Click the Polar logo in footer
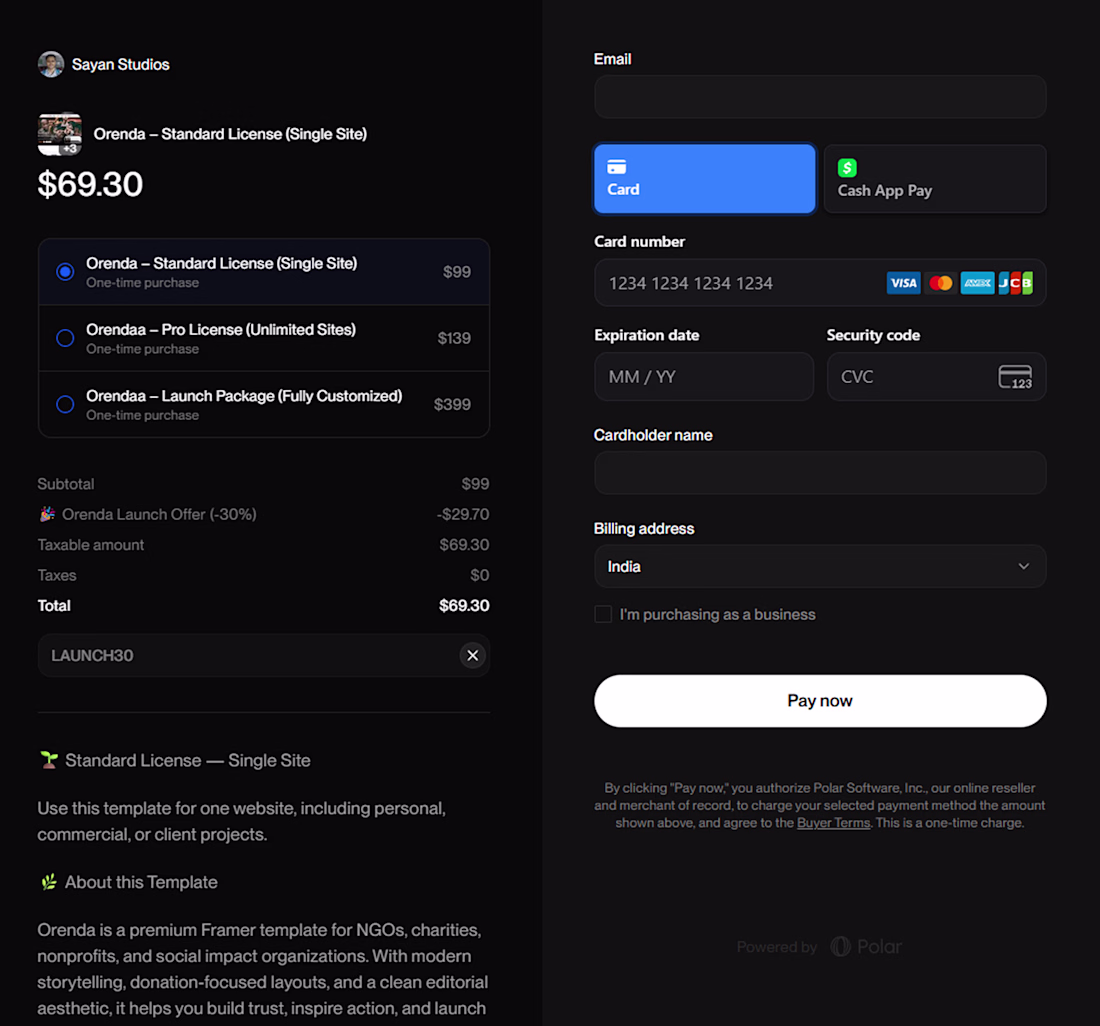Screen dimensions: 1100x1026 (x=866, y=947)
